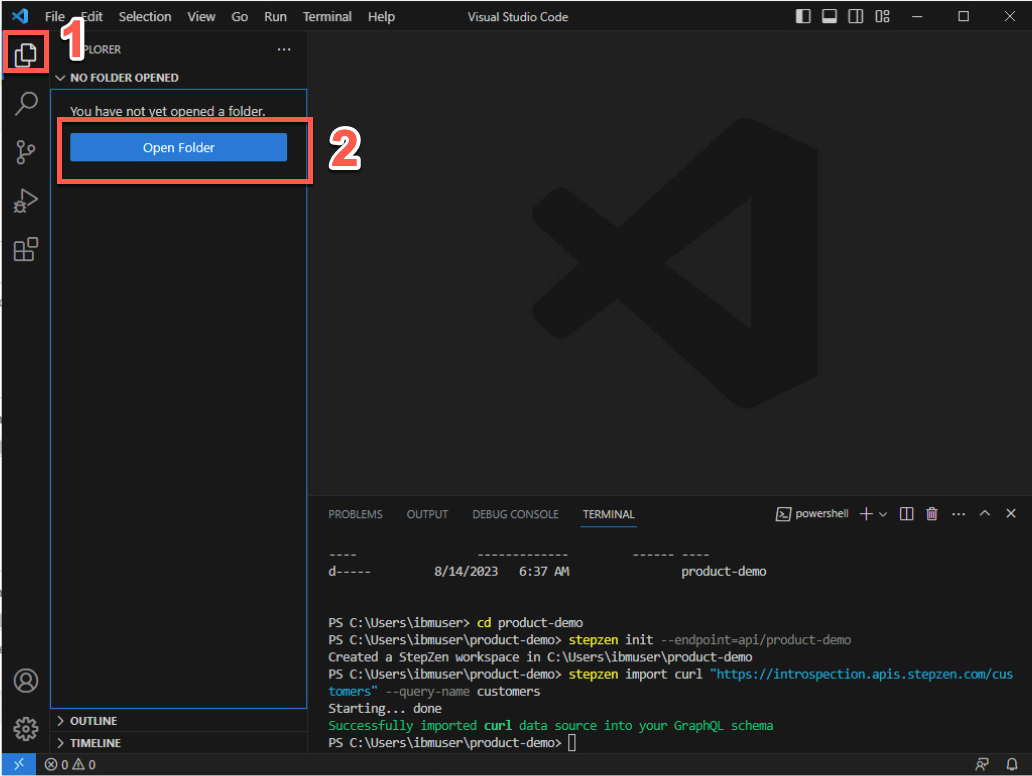The image size is (1032, 776).
Task: Expand the Outline section
Action: (95, 721)
